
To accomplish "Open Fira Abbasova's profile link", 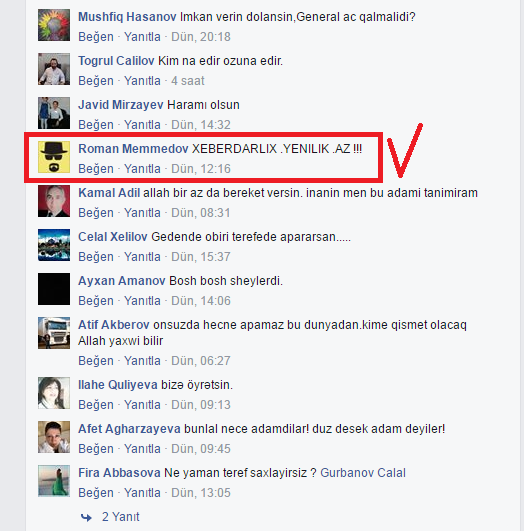I will click(119, 473).
